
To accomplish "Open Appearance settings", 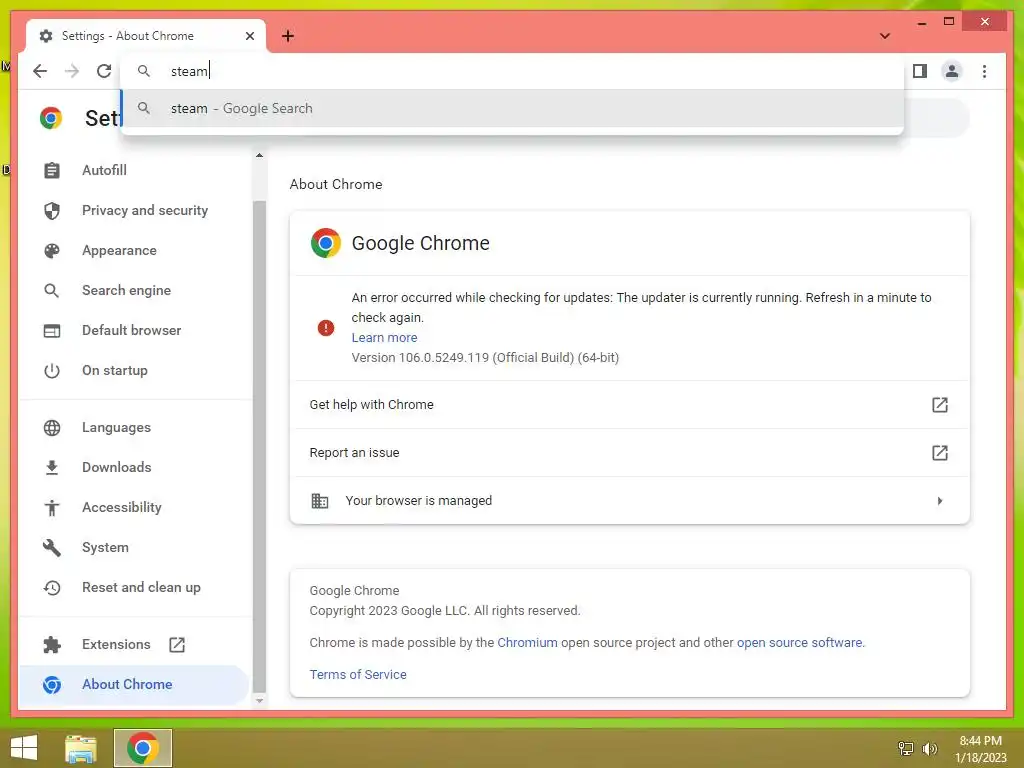I will [119, 250].
